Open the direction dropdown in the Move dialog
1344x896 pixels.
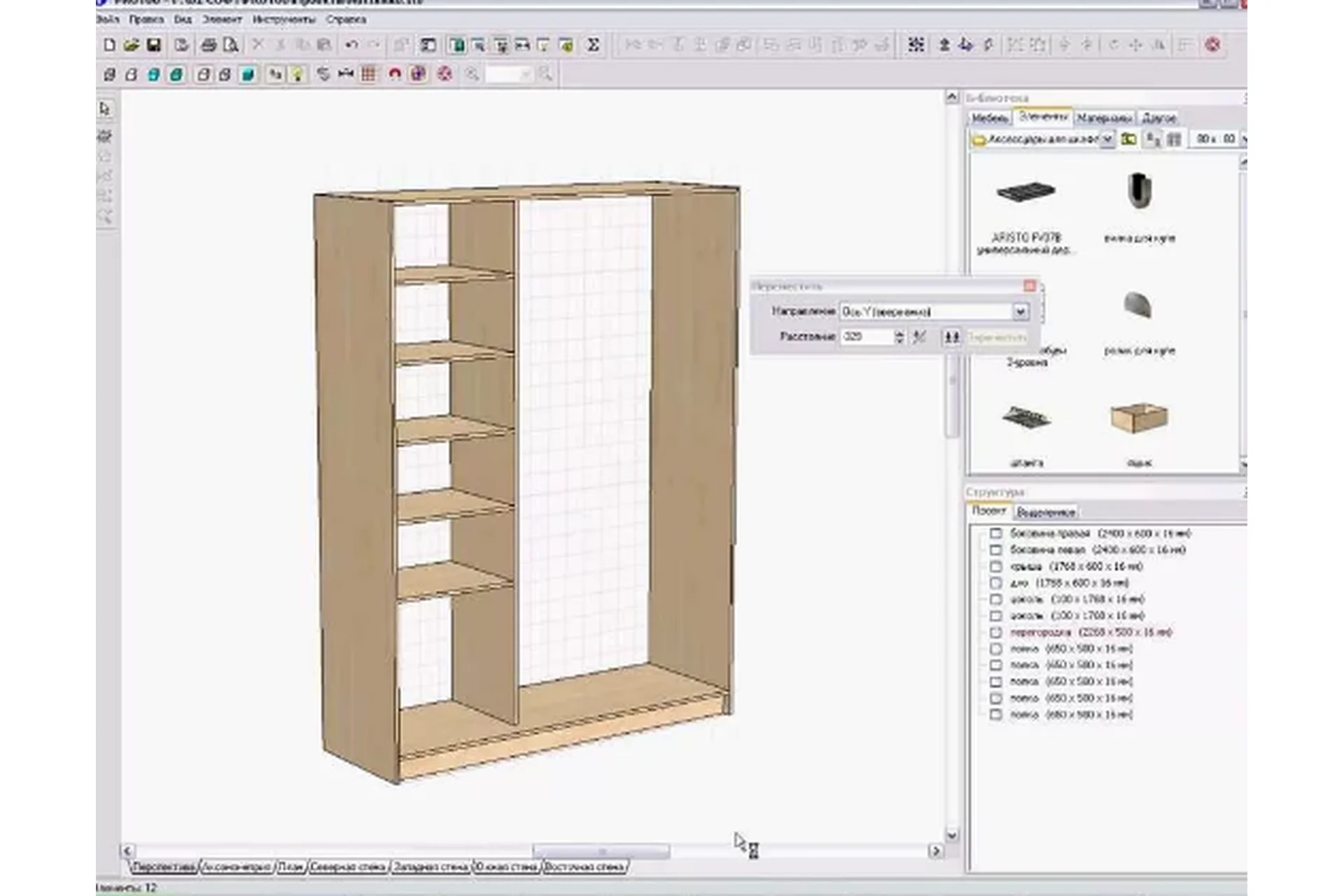tap(1020, 311)
